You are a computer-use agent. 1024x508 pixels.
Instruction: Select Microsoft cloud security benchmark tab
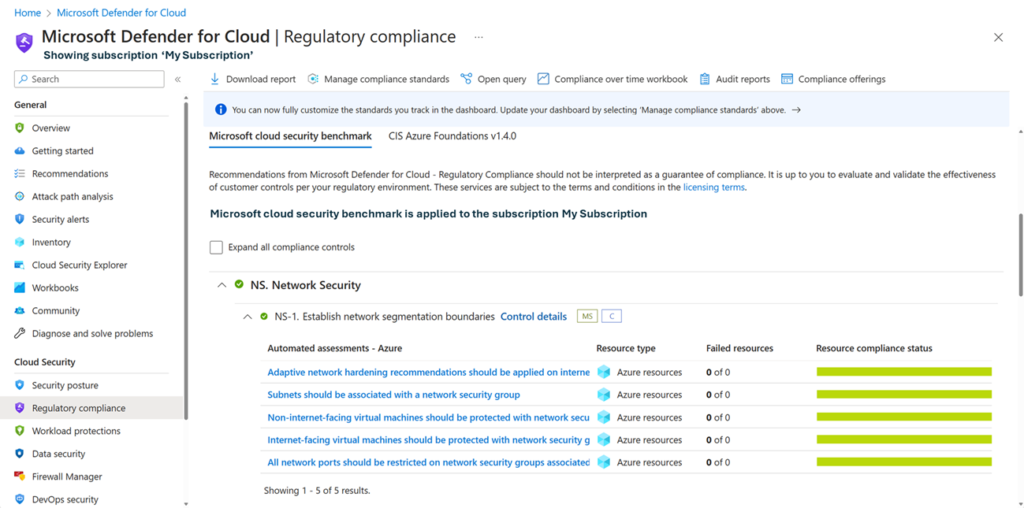tap(290, 136)
